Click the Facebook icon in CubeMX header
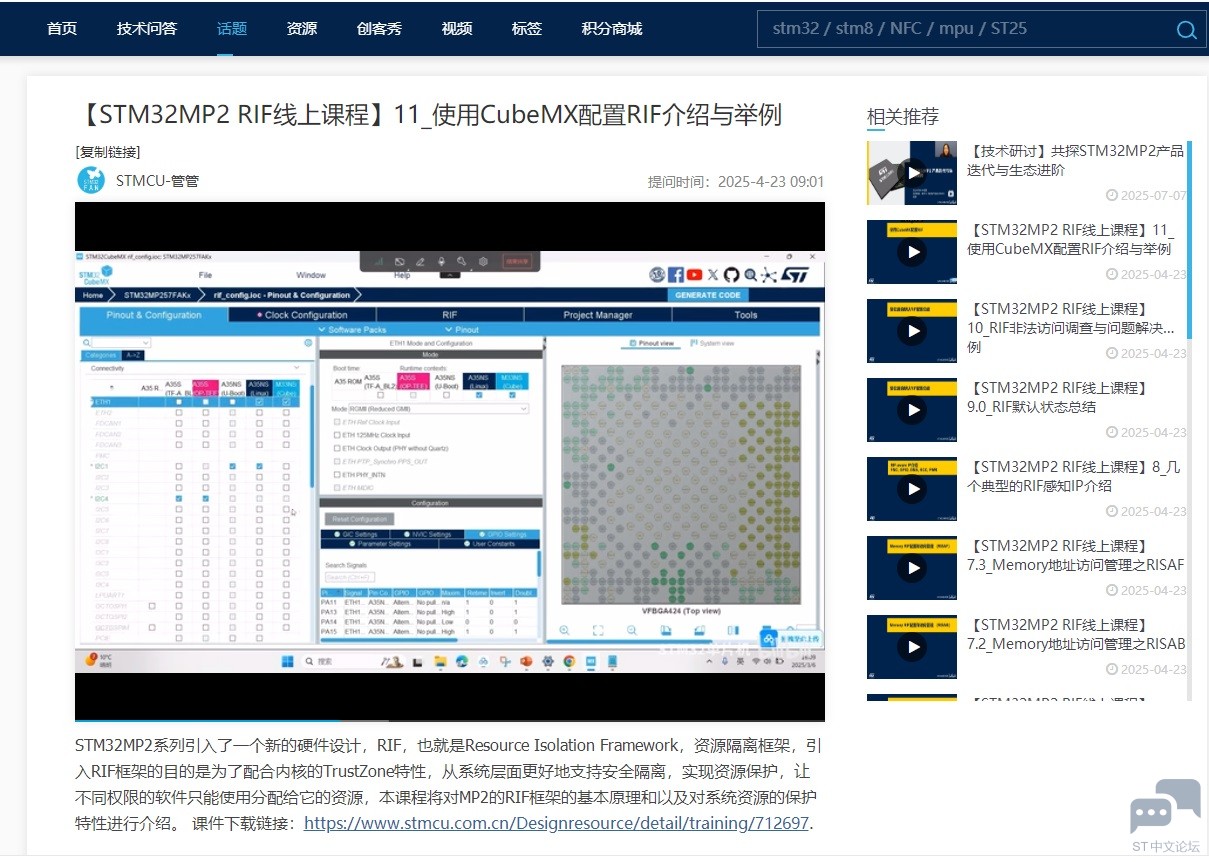1209x862 pixels. (676, 274)
